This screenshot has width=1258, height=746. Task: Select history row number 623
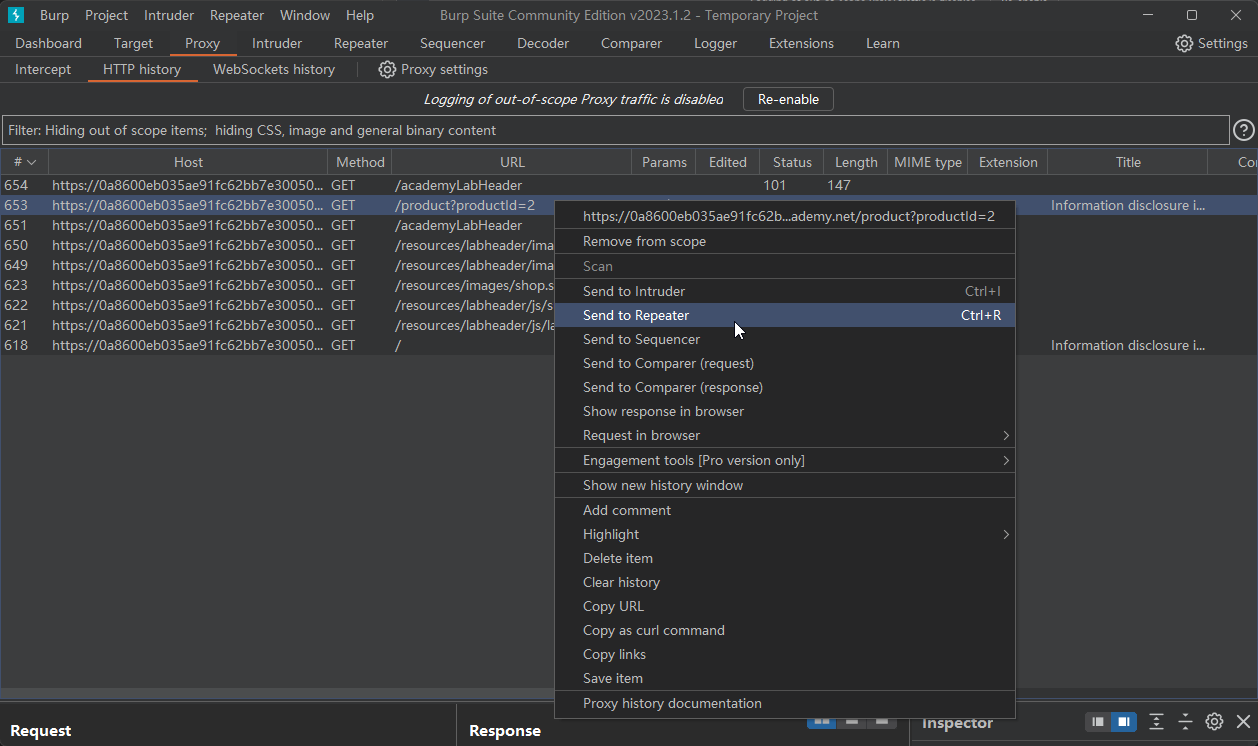pos(277,285)
